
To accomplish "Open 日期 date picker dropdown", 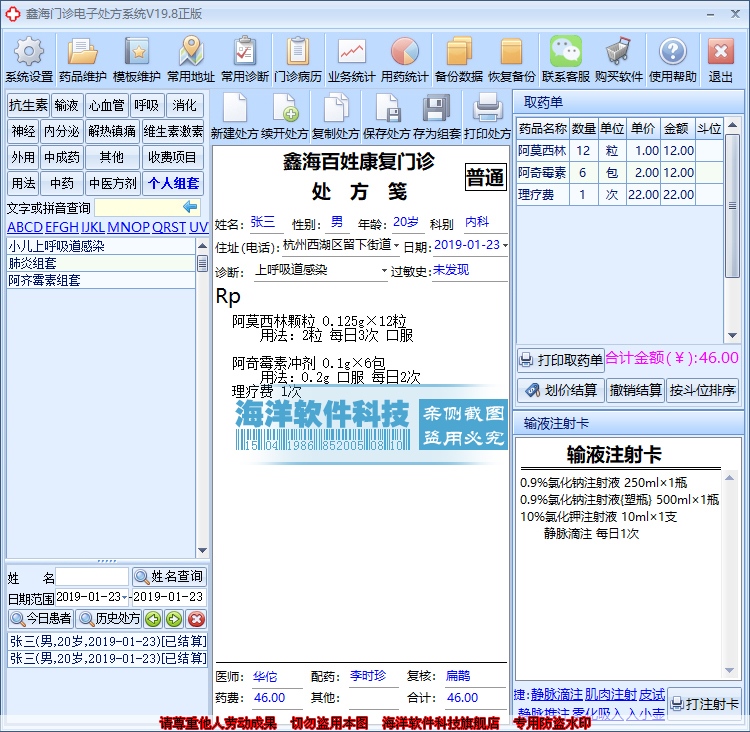I will point(505,245).
